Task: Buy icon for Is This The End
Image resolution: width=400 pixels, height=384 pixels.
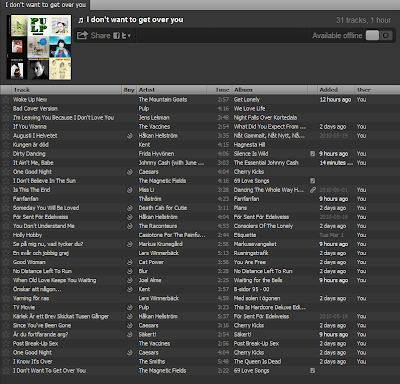Action: pos(130,190)
